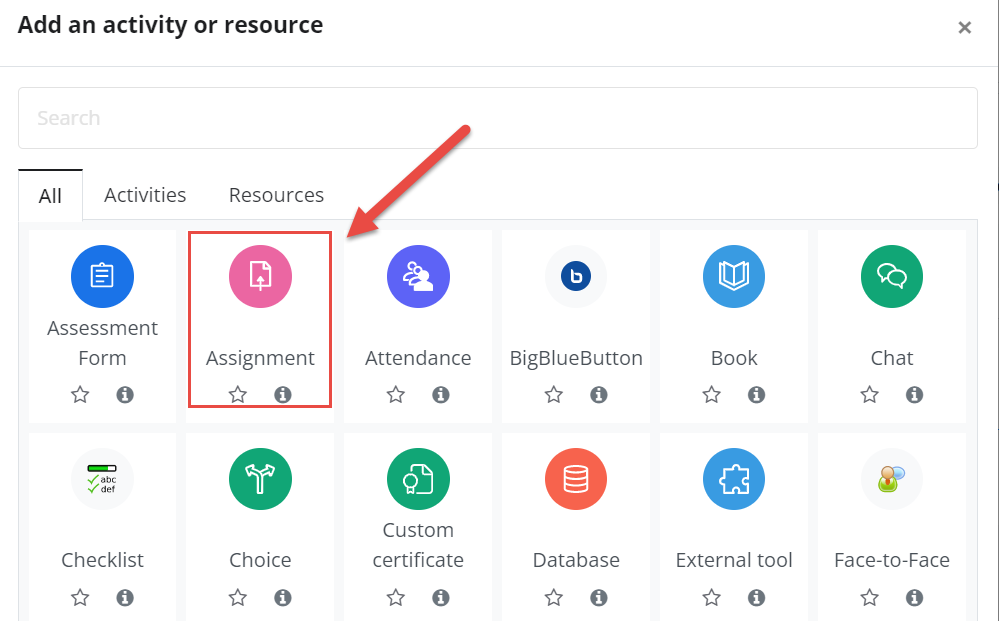Select the Chat activity icon
The width and height of the screenshot is (999, 621).
click(892, 276)
